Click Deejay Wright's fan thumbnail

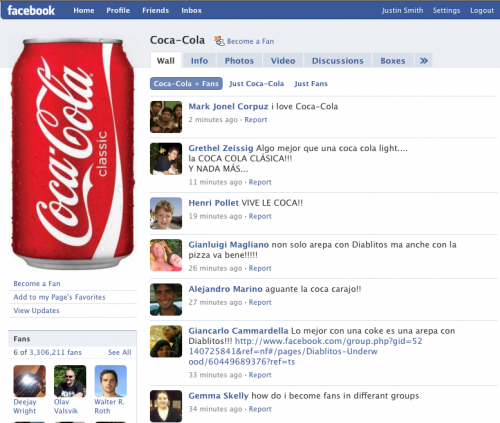pyautogui.click(x=29, y=381)
